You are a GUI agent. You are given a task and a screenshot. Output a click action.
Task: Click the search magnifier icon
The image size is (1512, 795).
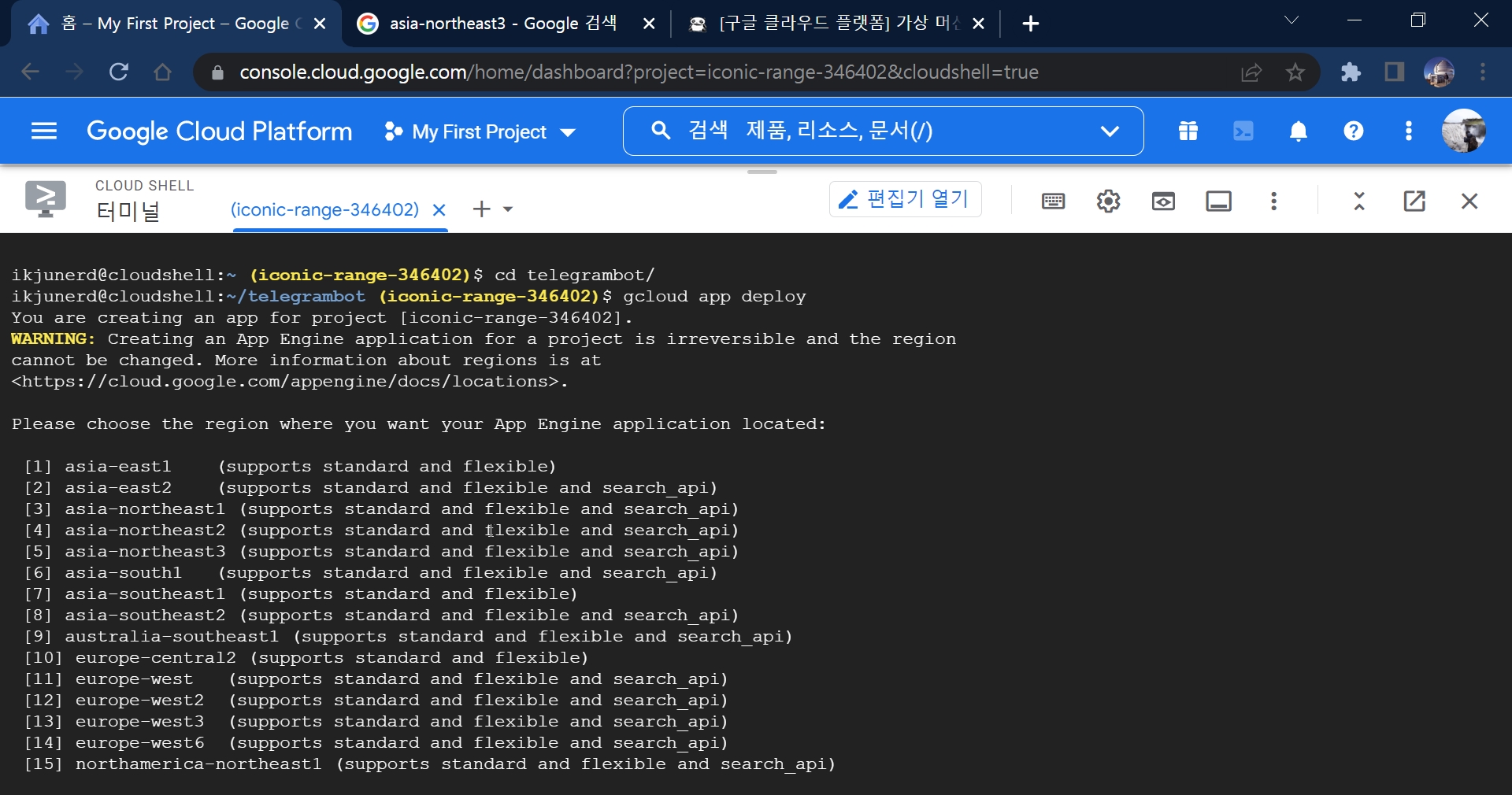coord(661,131)
